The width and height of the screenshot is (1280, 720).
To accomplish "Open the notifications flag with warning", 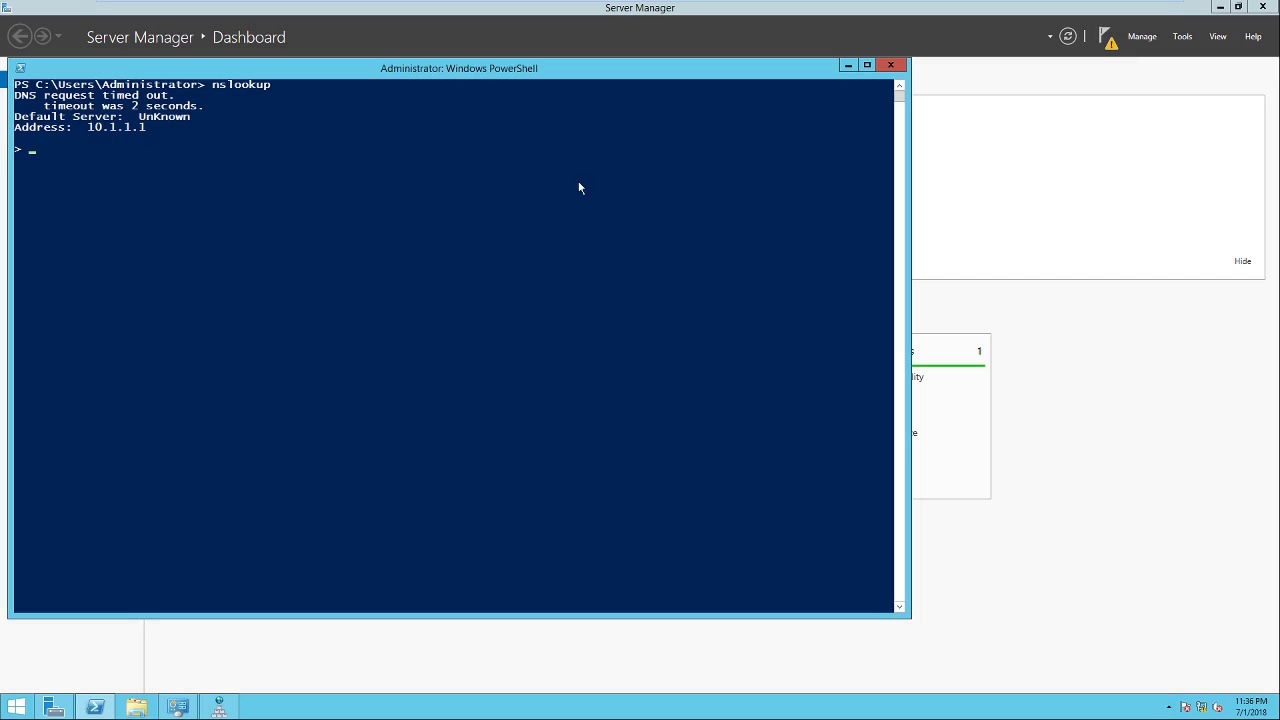I will 1108,38.
